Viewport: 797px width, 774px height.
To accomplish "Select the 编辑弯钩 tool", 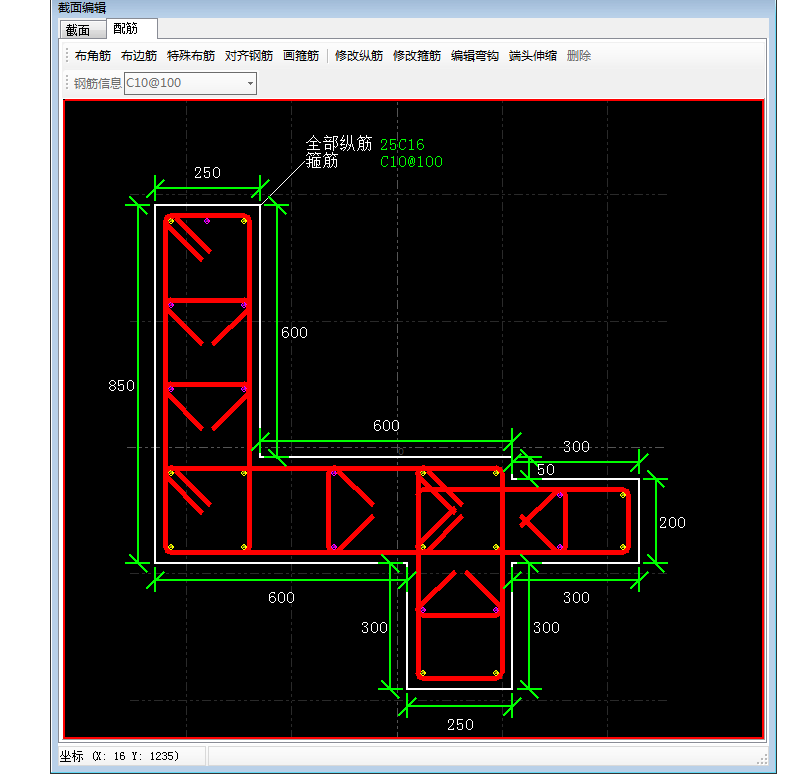I will [475, 56].
